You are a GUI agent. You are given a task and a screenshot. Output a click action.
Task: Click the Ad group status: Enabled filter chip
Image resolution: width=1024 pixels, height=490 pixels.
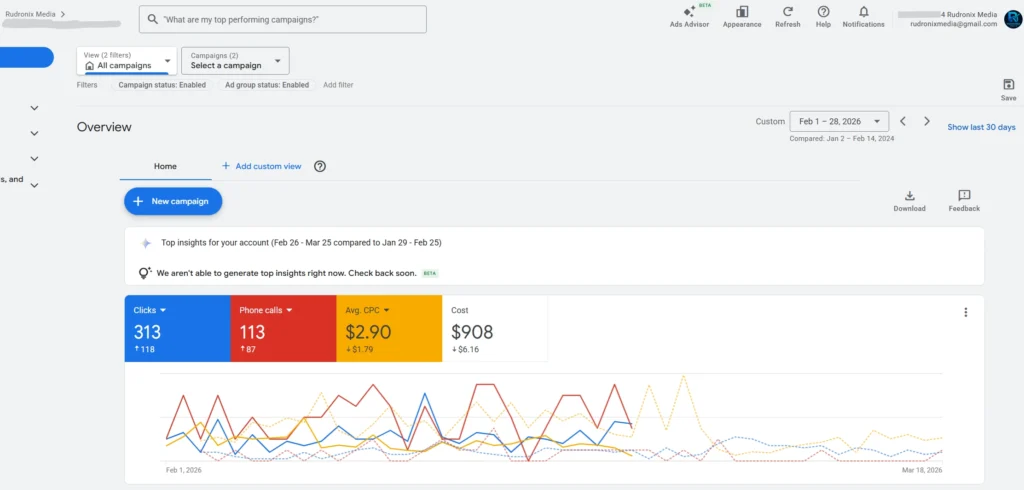click(x=267, y=85)
